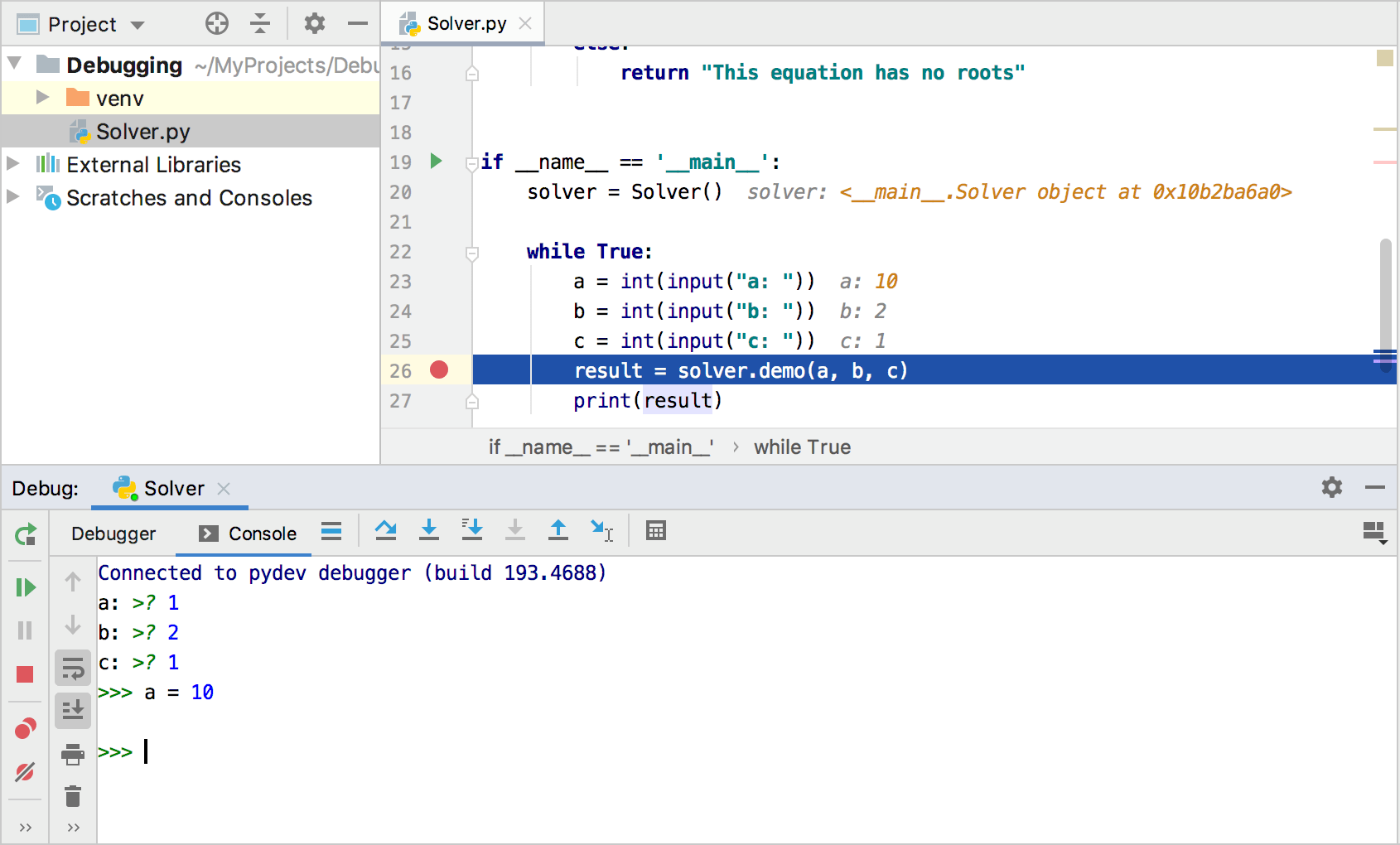The height and width of the screenshot is (845, 1400).
Task: Click highlighted line result = solver.demo(a, b, c)
Action: [x=934, y=370]
